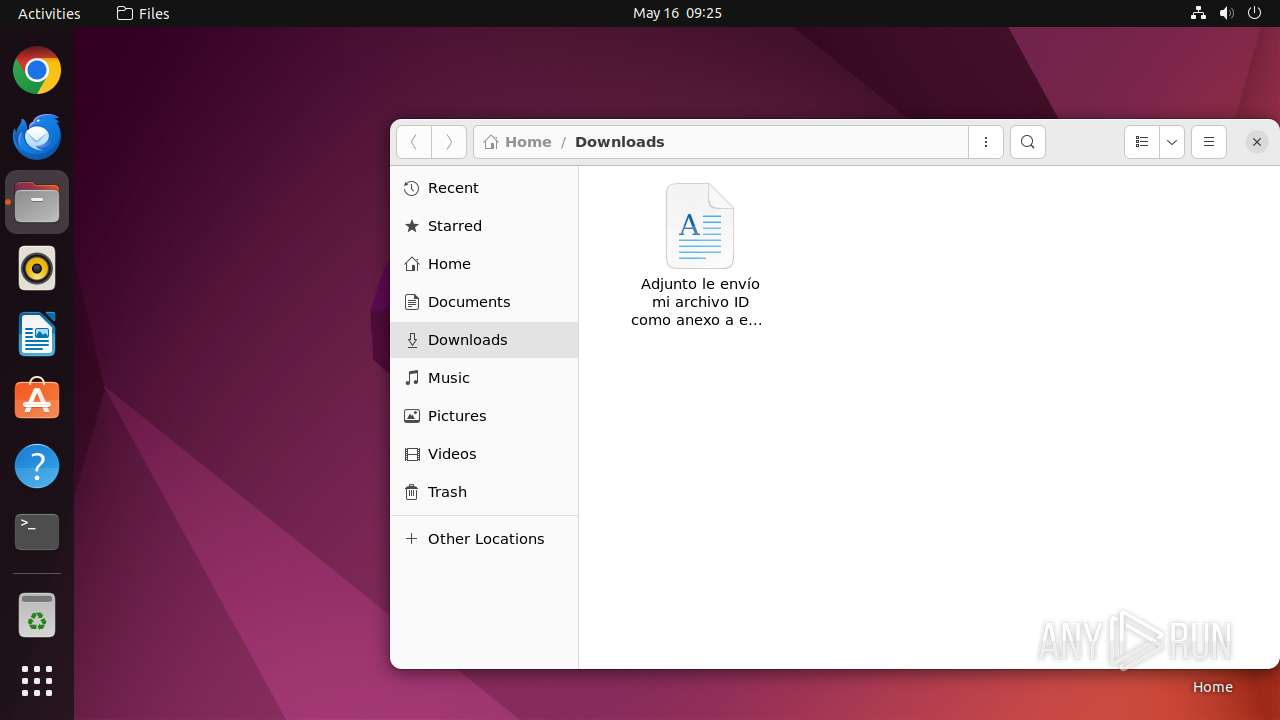
Task: Show Applications grid in dock
Action: click(37, 681)
